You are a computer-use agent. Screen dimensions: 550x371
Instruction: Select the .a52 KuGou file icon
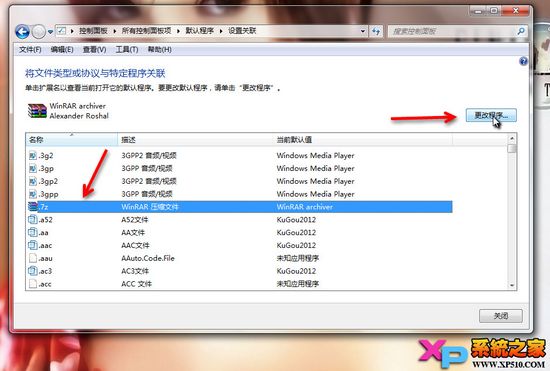[33, 220]
